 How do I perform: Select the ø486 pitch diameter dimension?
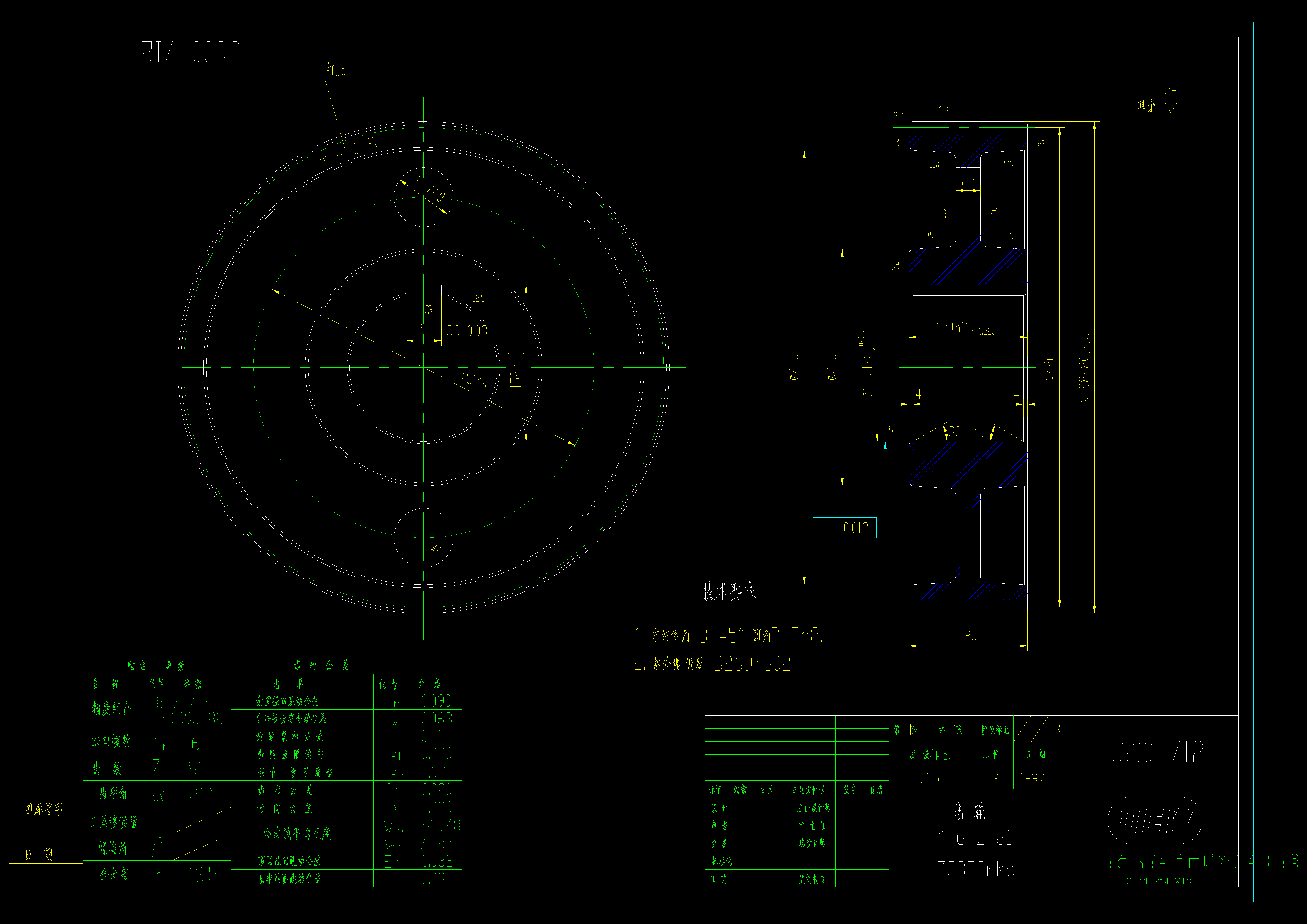tap(1050, 367)
